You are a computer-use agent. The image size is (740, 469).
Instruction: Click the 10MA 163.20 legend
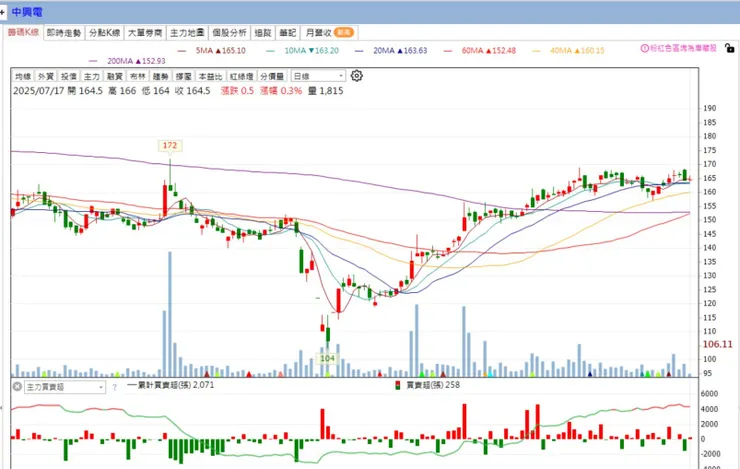coord(303,50)
